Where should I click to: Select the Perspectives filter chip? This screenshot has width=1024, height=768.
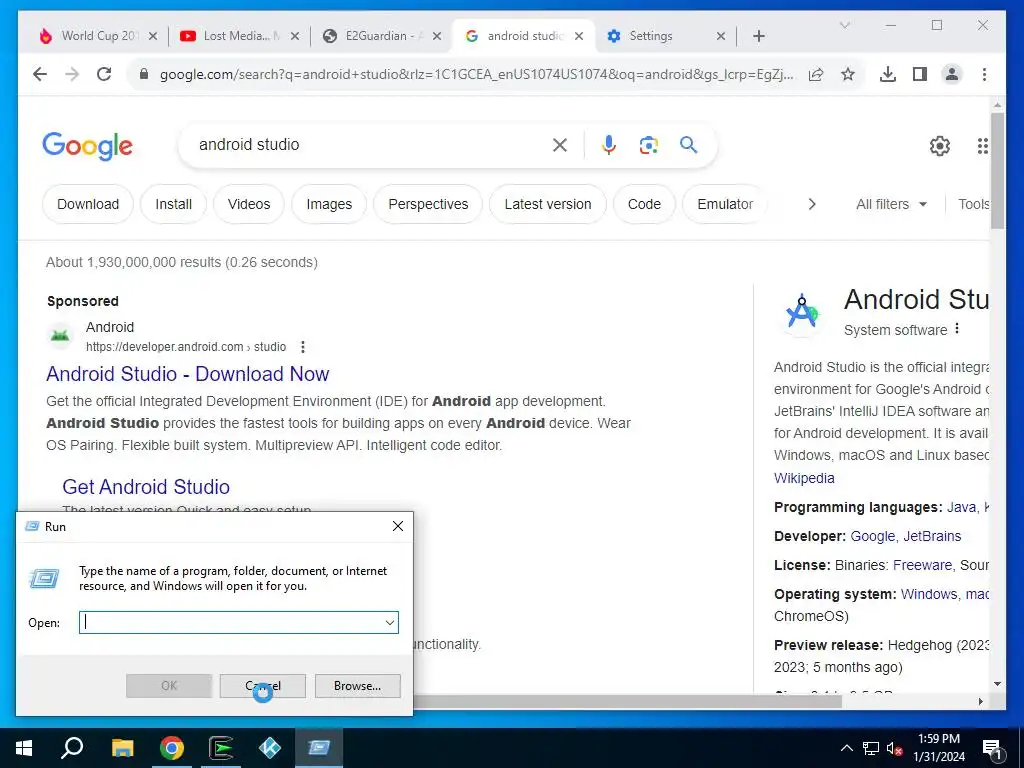(x=428, y=204)
